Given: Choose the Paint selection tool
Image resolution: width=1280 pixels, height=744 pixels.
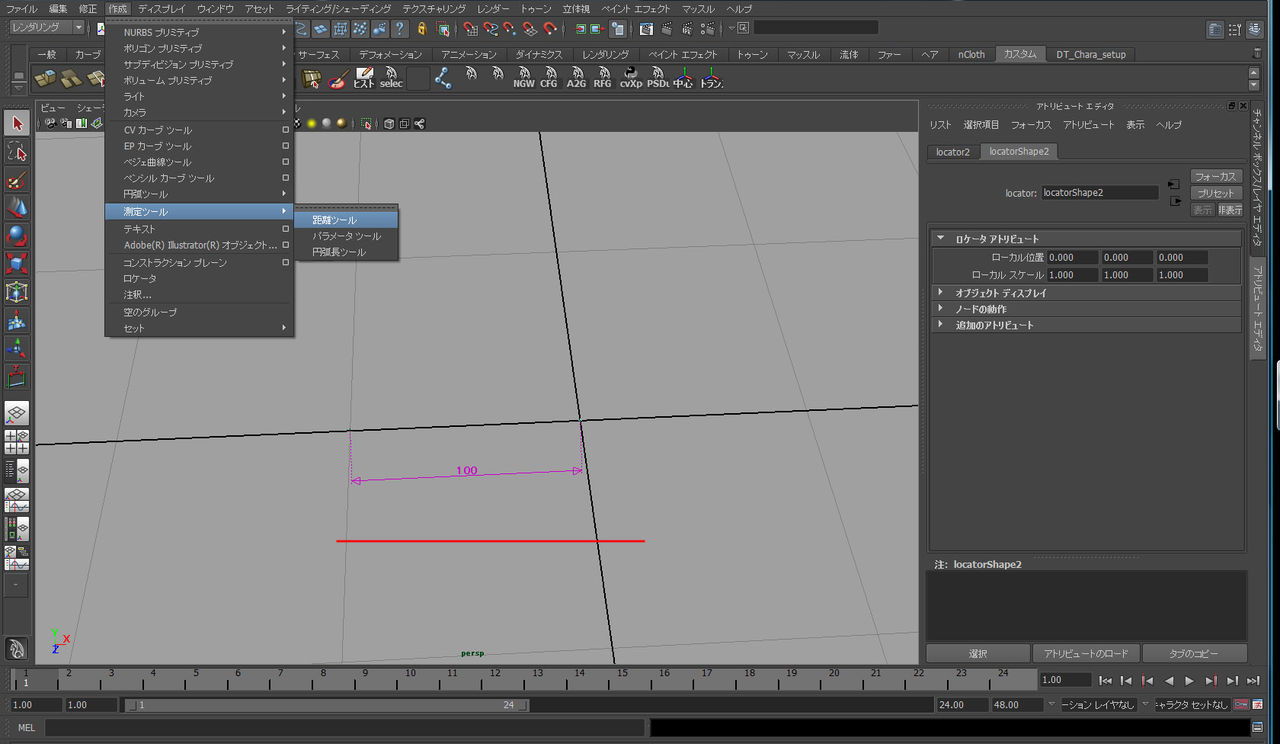Looking at the screenshot, I should tap(17, 180).
